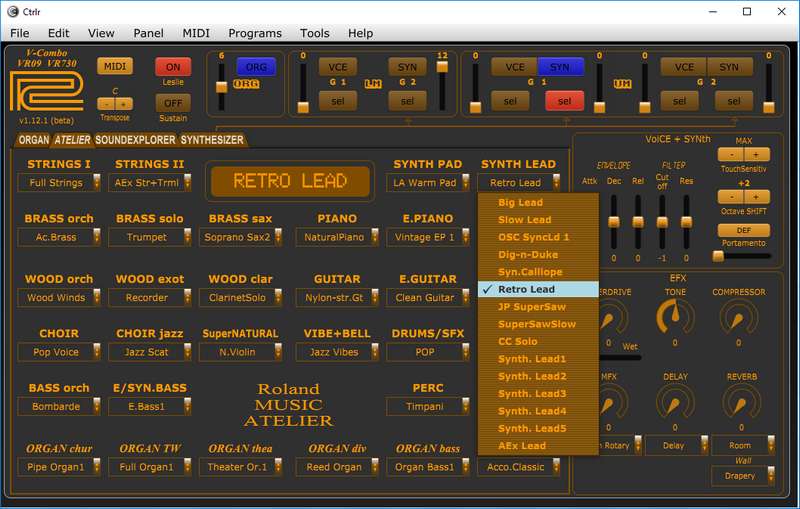Screen dimensions: 800x509
Task: Click the COMPRESSOR knob
Action: pos(738,317)
